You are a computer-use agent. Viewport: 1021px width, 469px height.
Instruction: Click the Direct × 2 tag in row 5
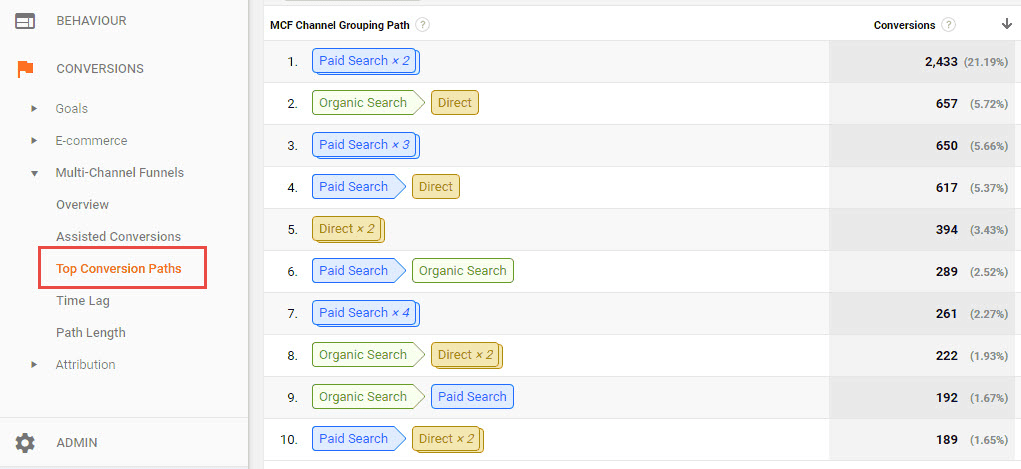tap(347, 229)
